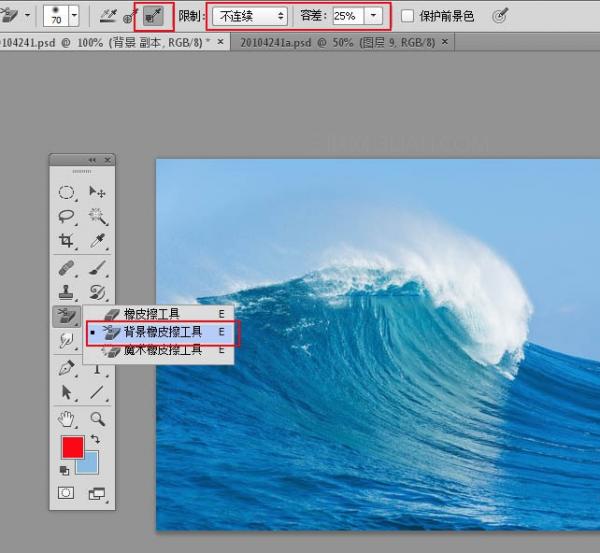Swap foreground and background colors
Viewport: 600px width, 553px height.
95,439
